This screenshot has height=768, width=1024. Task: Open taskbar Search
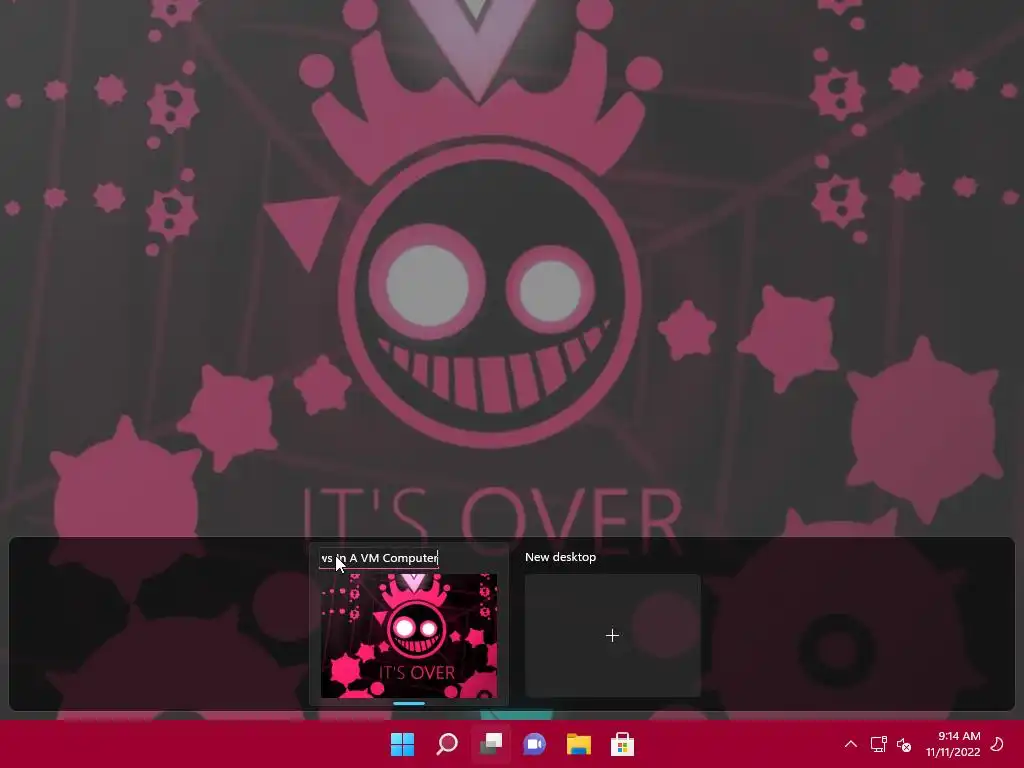(x=447, y=744)
